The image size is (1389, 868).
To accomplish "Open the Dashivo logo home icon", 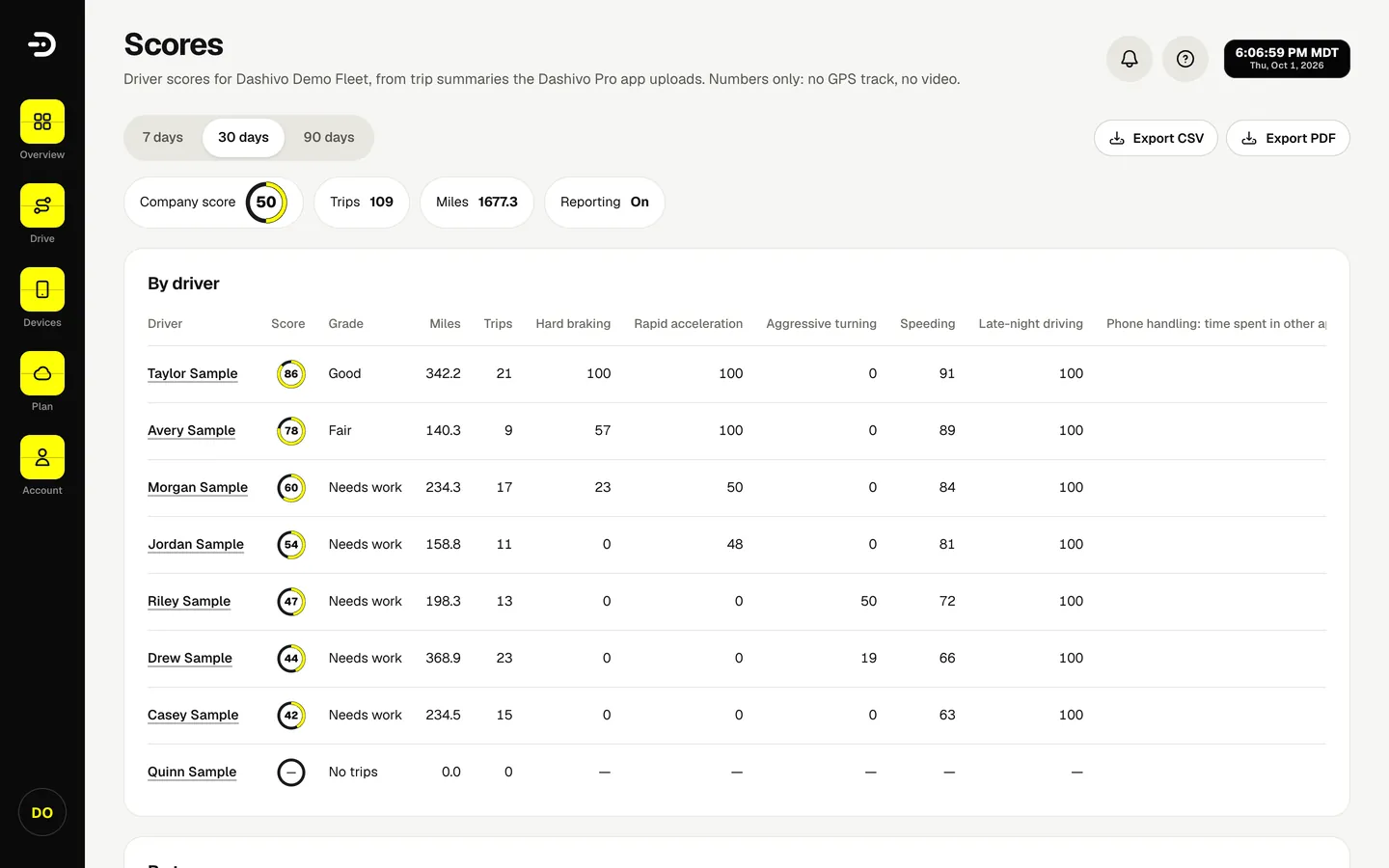I will tap(41, 44).
